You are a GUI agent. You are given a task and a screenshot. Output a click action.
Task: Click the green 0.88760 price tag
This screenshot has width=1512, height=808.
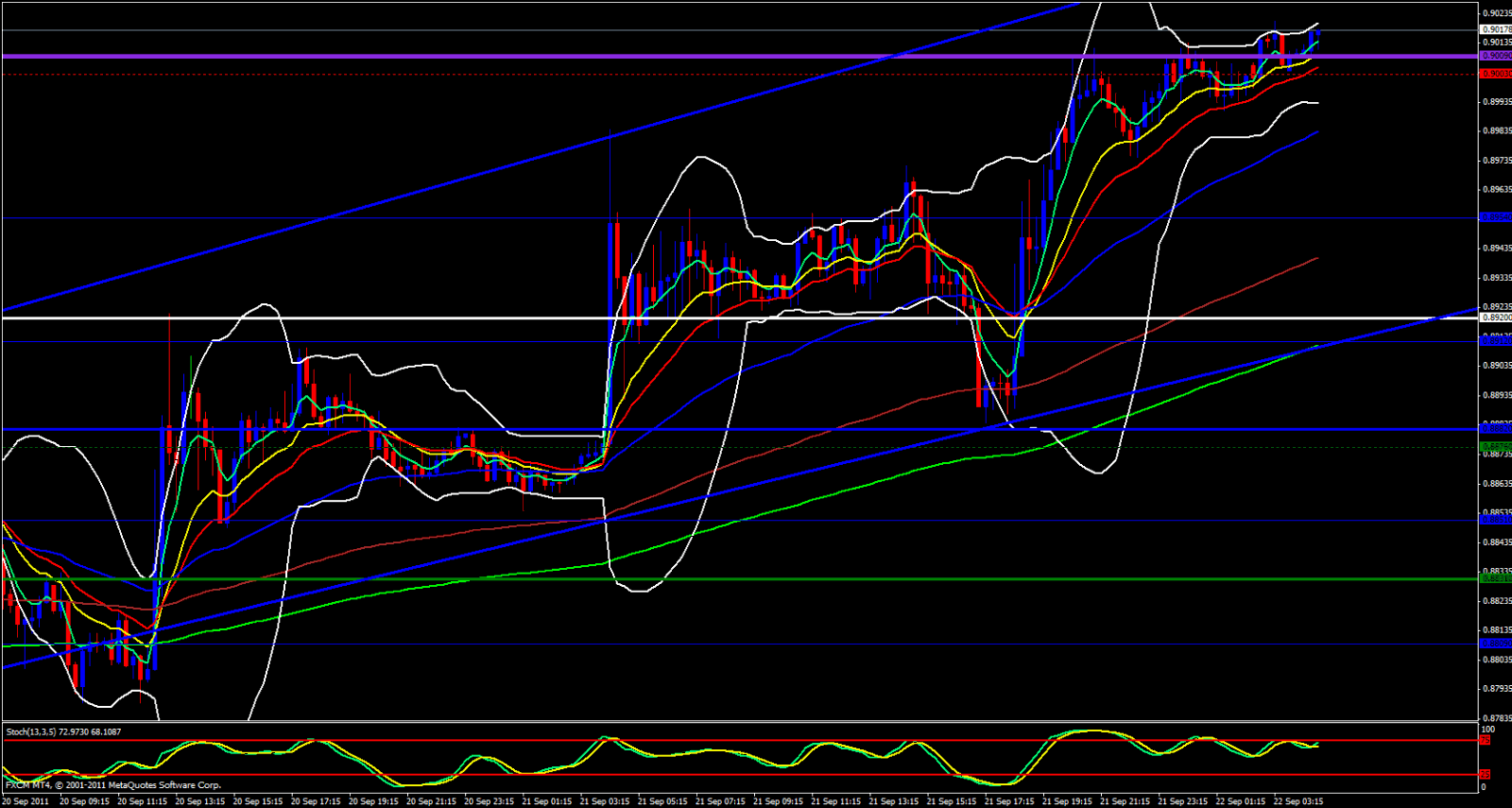click(1494, 446)
